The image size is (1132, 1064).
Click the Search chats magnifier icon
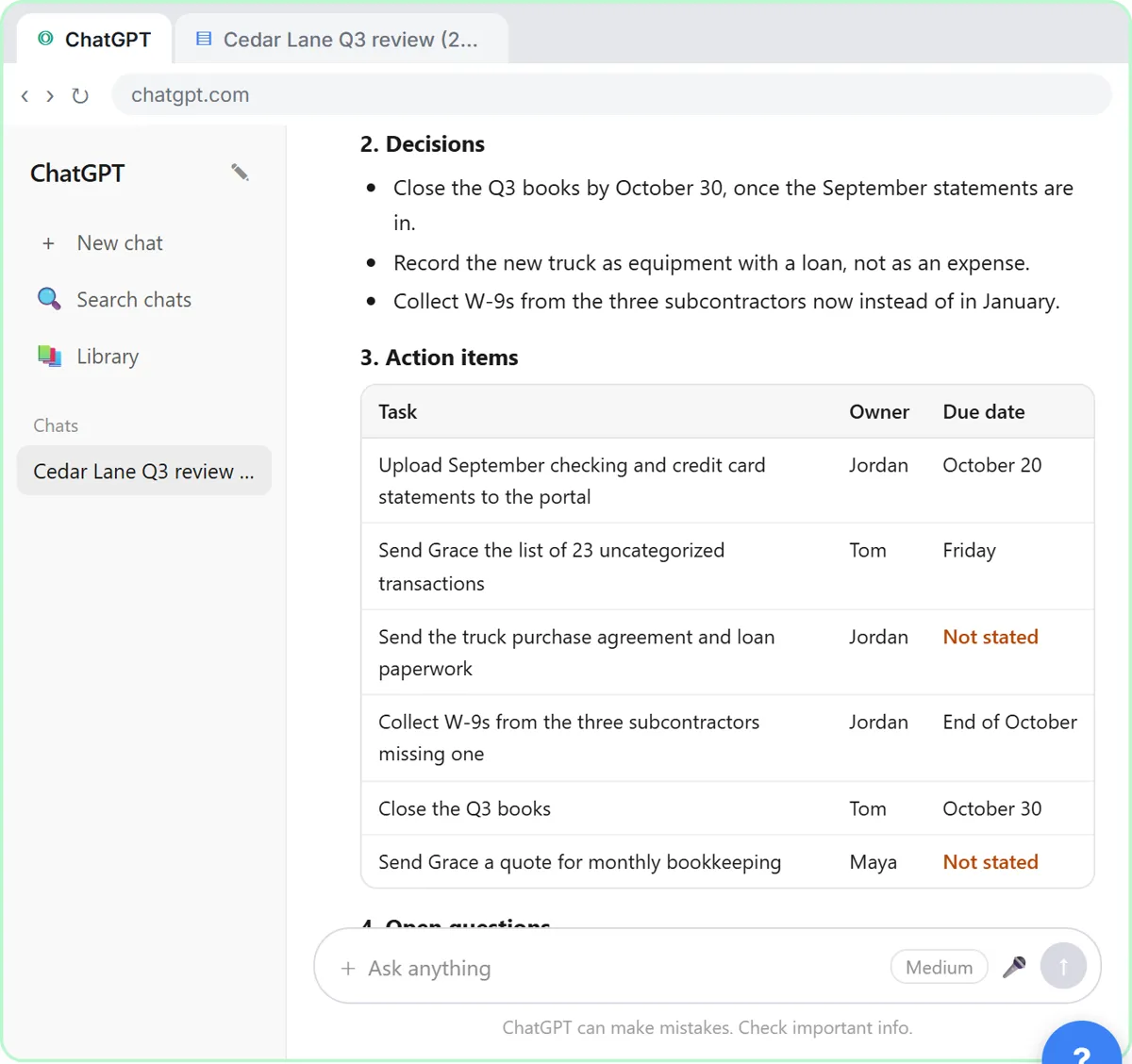[49, 299]
